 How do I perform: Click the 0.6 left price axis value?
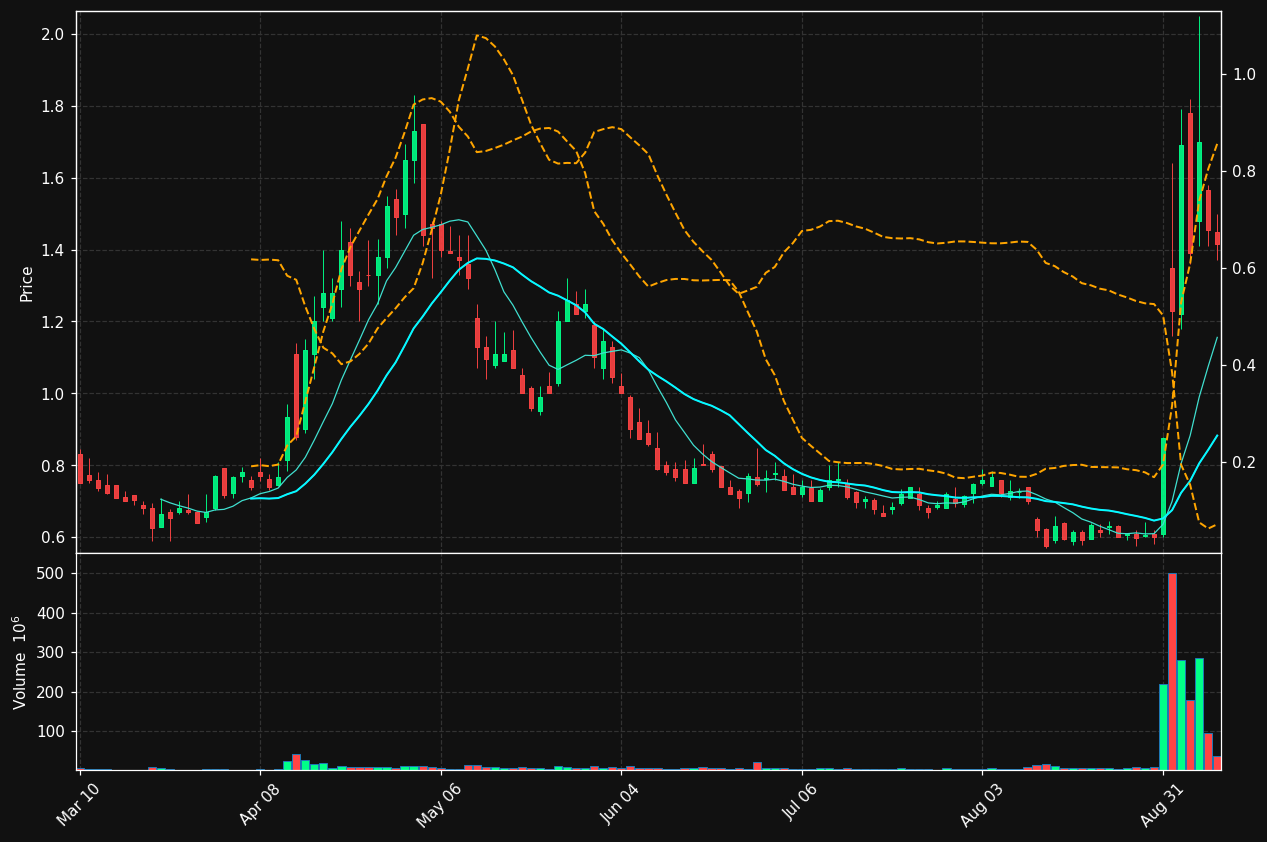(x=53, y=538)
